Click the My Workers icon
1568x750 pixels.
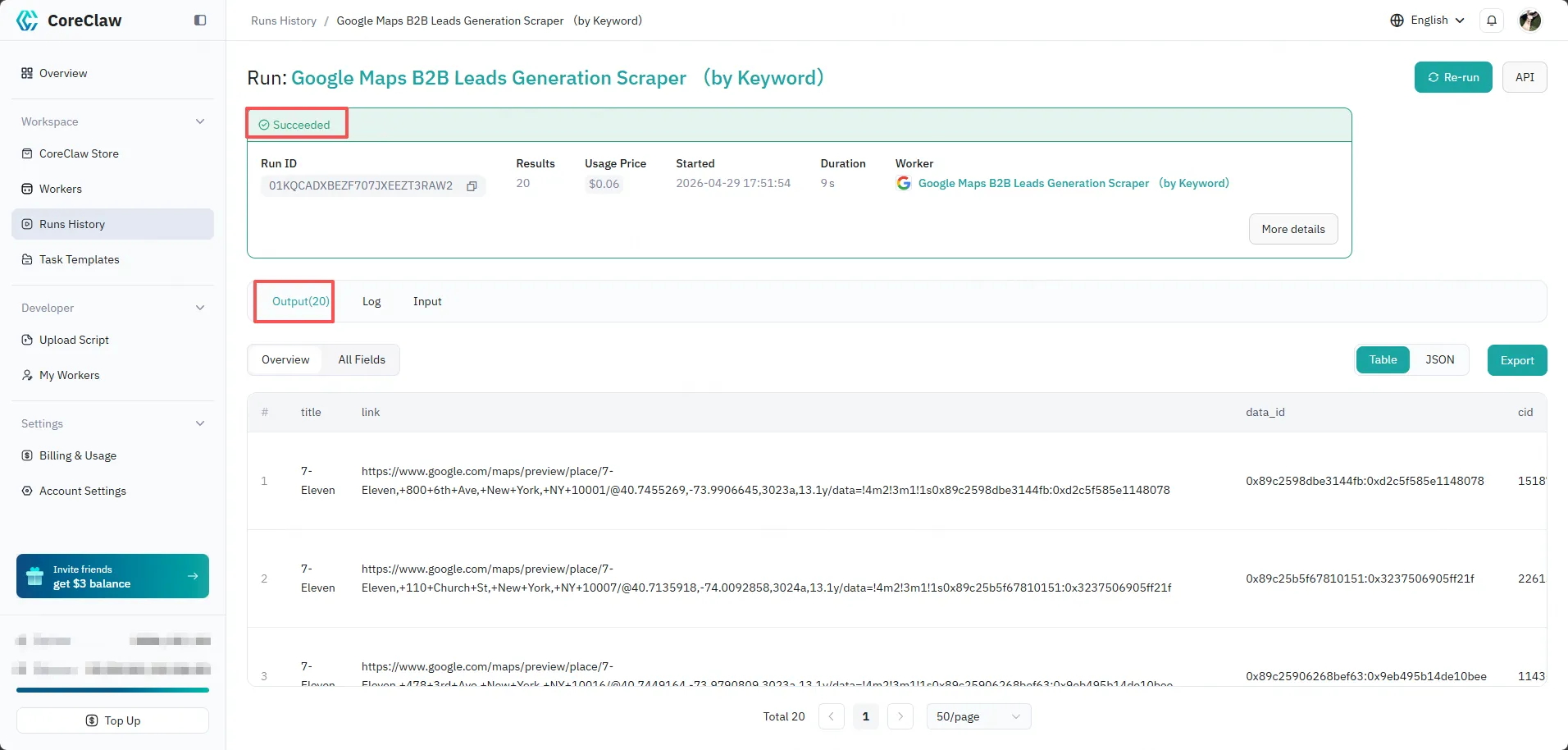tap(27, 375)
